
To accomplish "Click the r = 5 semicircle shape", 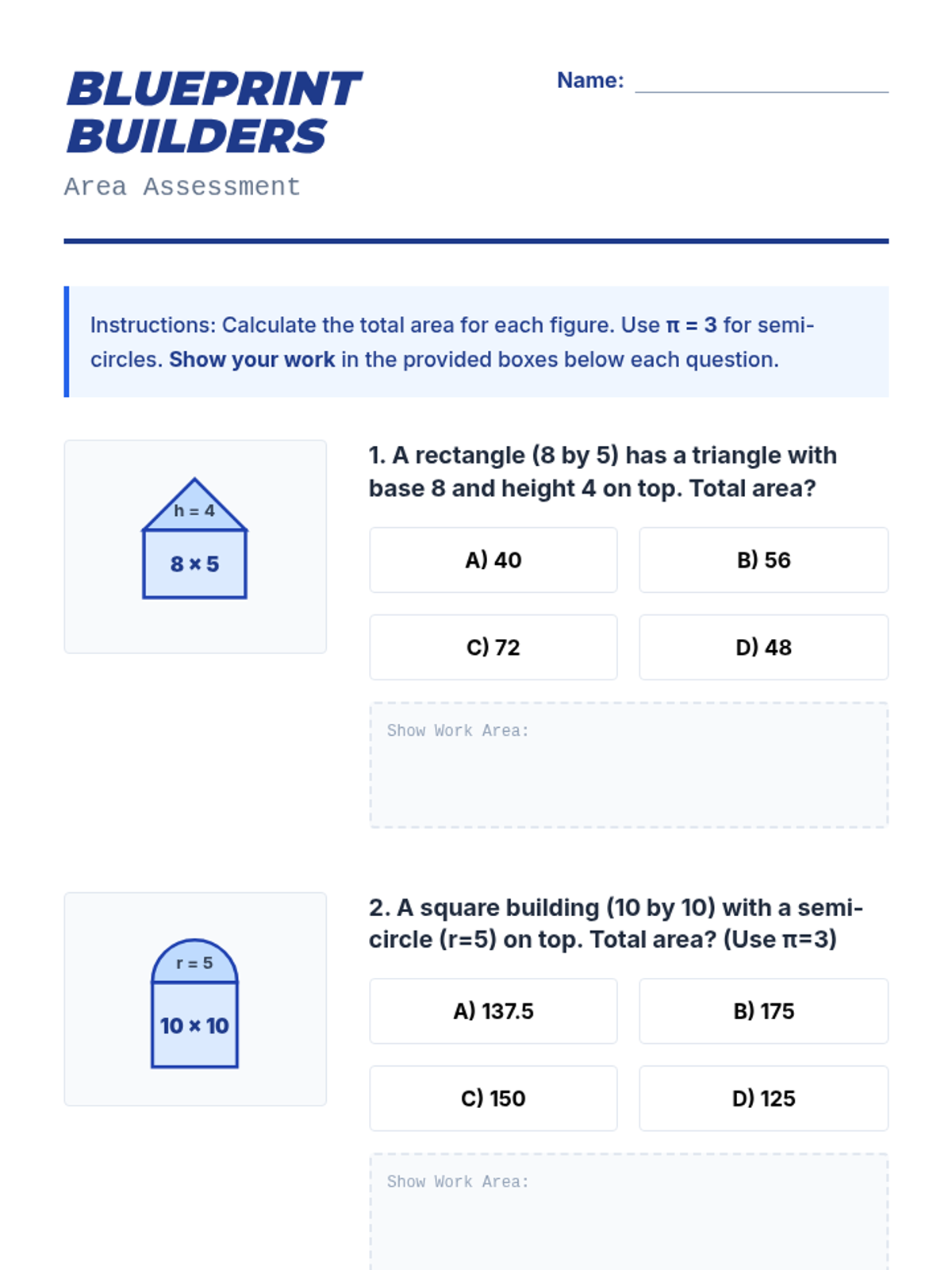I will point(194,963).
